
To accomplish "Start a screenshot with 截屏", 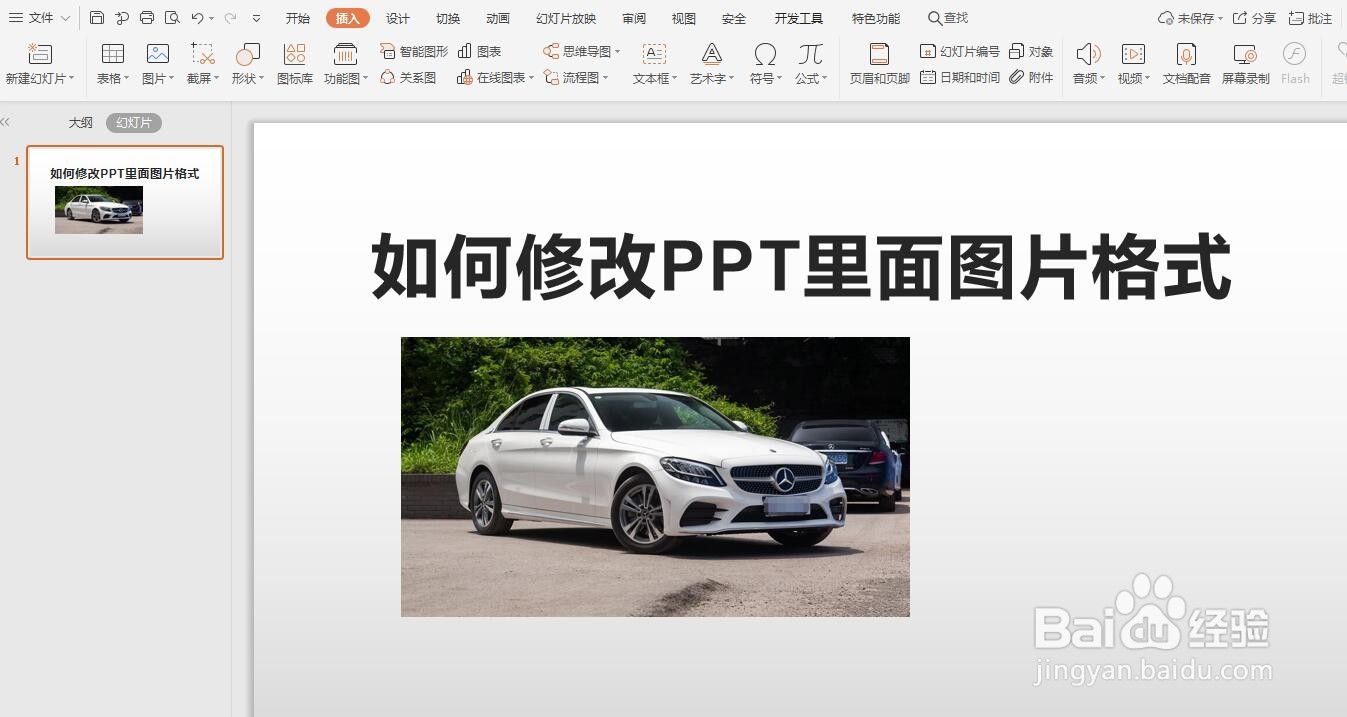I will (x=203, y=64).
